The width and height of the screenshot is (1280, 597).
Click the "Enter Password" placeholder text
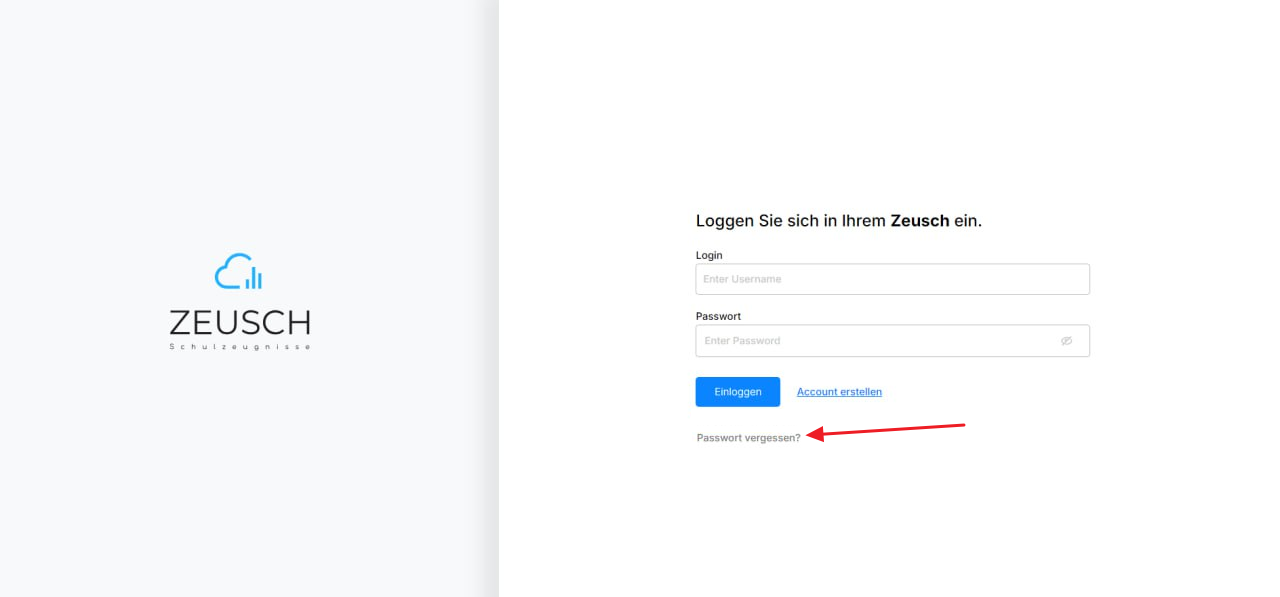(742, 341)
